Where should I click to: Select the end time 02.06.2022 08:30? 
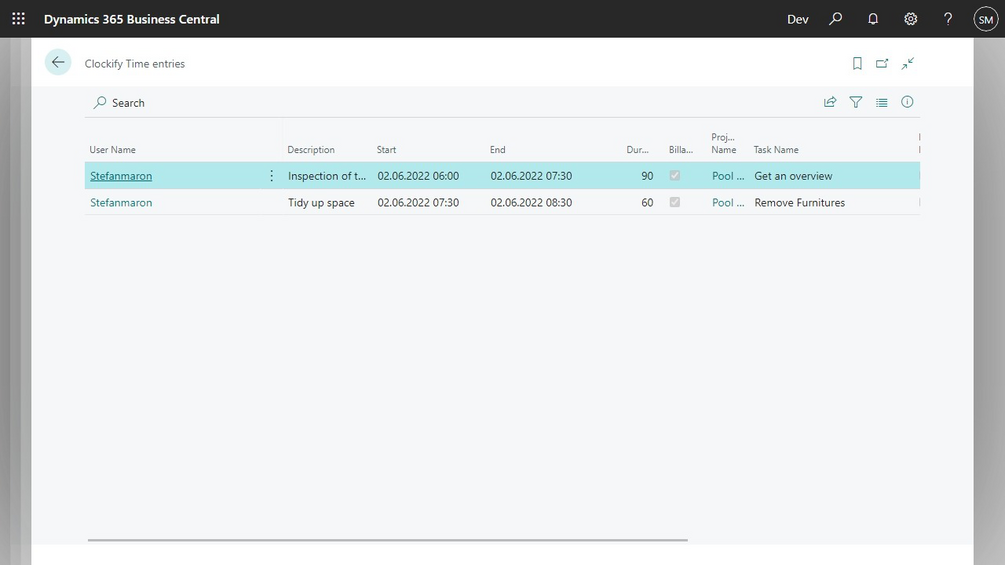[x=531, y=202]
